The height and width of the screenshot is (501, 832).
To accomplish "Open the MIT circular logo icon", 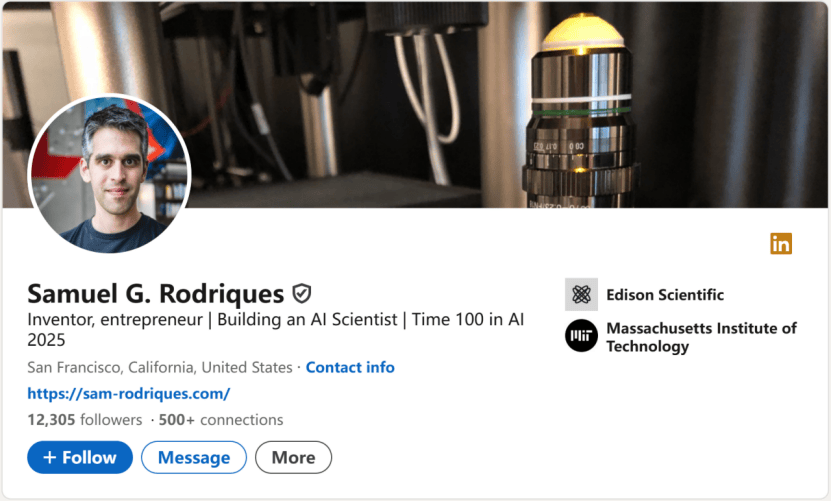I will (x=582, y=336).
